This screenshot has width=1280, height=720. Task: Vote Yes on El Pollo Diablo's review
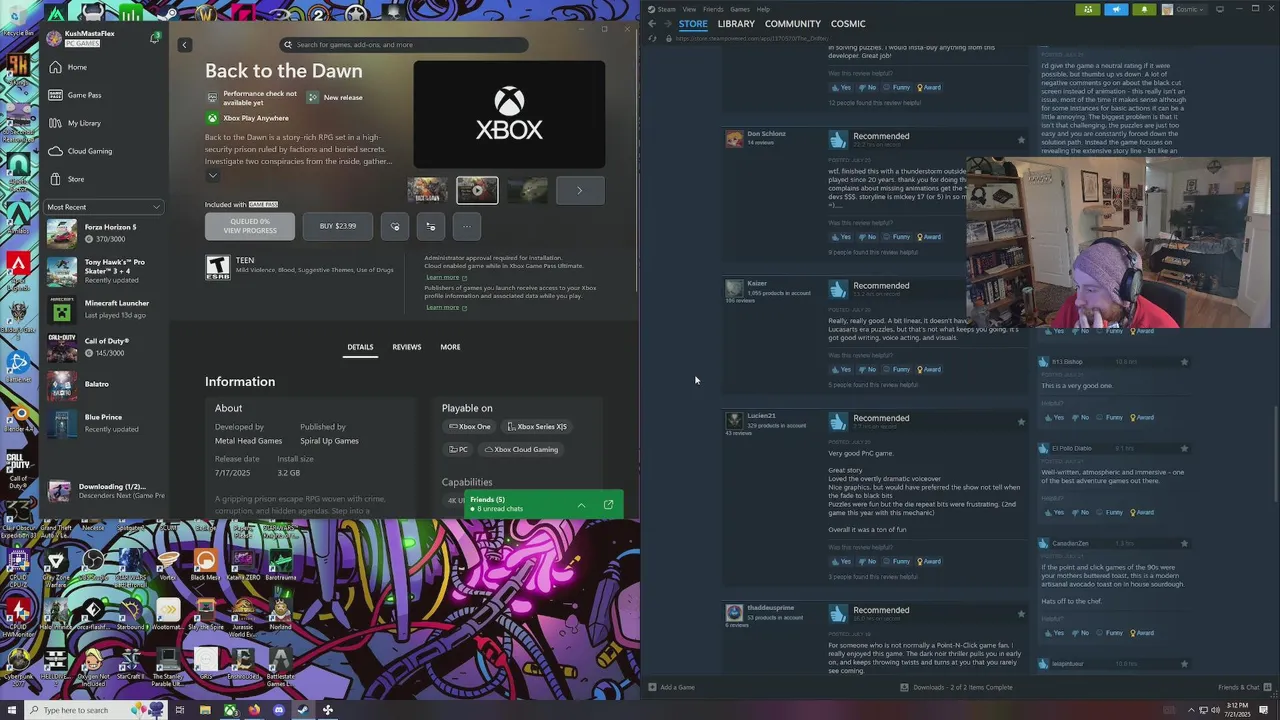[1054, 512]
